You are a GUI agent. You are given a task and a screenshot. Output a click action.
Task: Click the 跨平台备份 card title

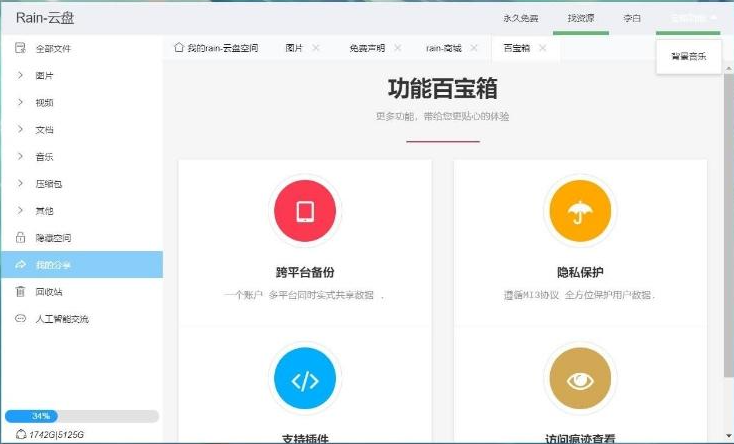click(305, 272)
